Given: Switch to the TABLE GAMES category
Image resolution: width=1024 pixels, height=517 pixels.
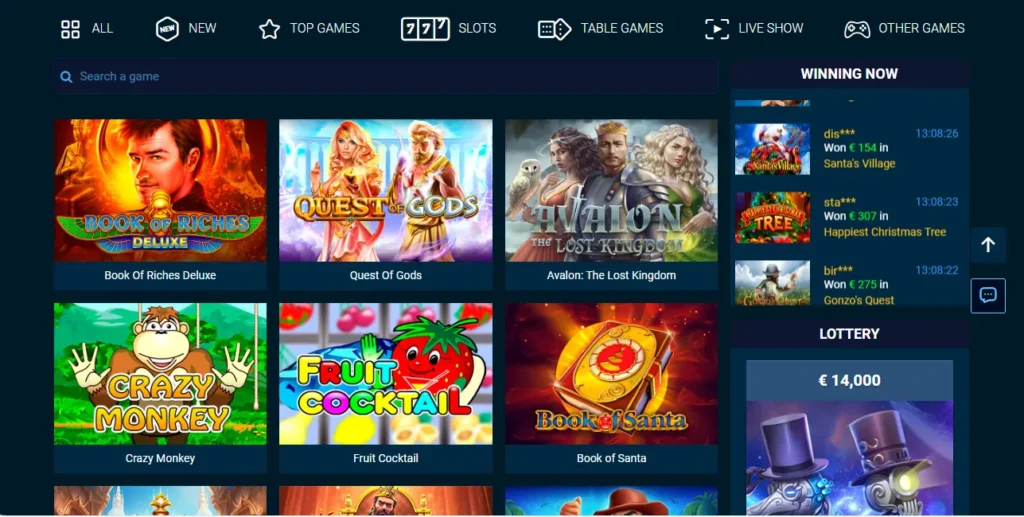Looking at the screenshot, I should tap(622, 29).
